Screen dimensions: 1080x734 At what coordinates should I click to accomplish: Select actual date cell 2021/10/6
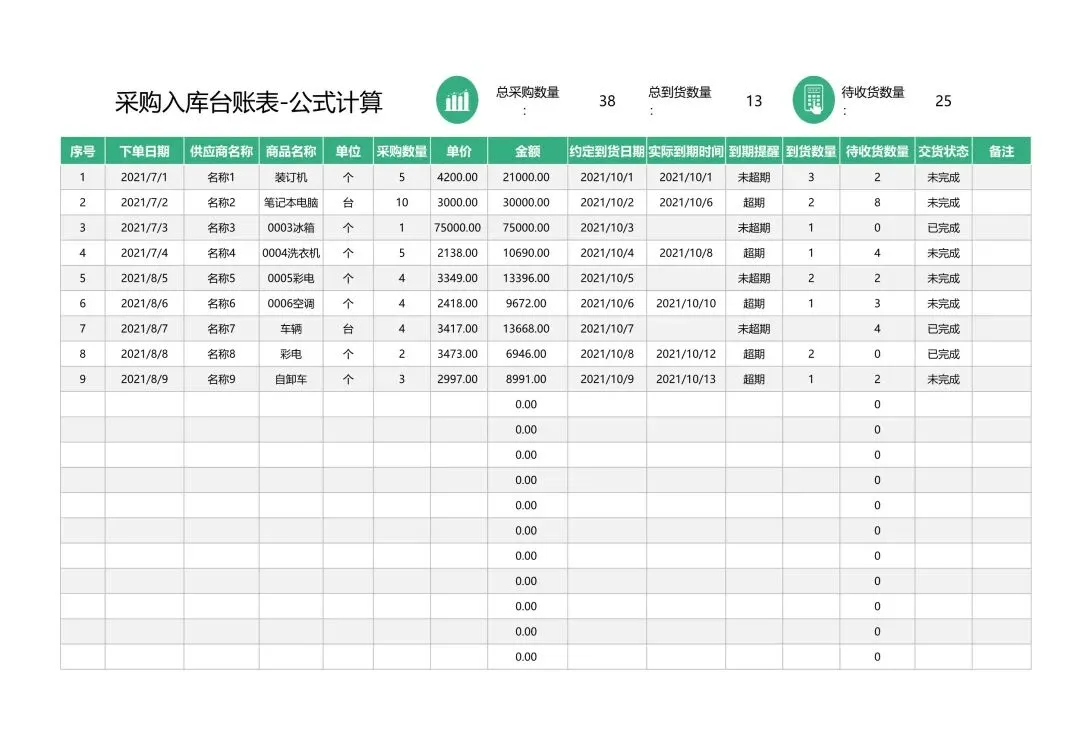686,202
